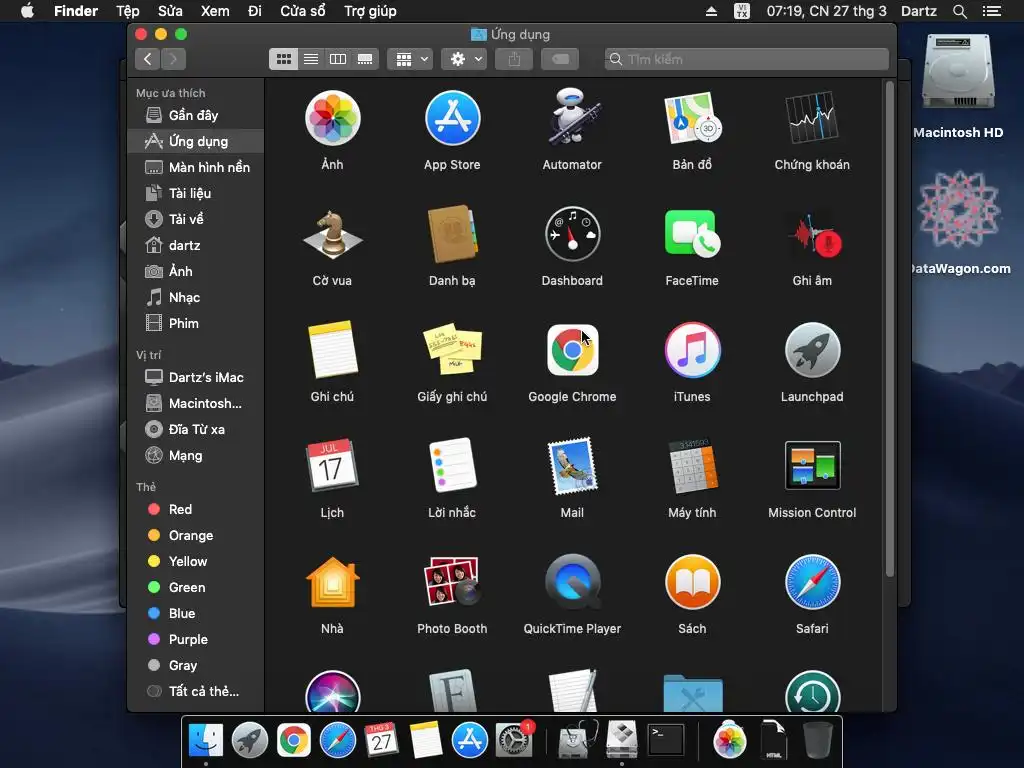This screenshot has width=1024, height=768.
Task: Switch to icon view mode
Action: coord(283,59)
